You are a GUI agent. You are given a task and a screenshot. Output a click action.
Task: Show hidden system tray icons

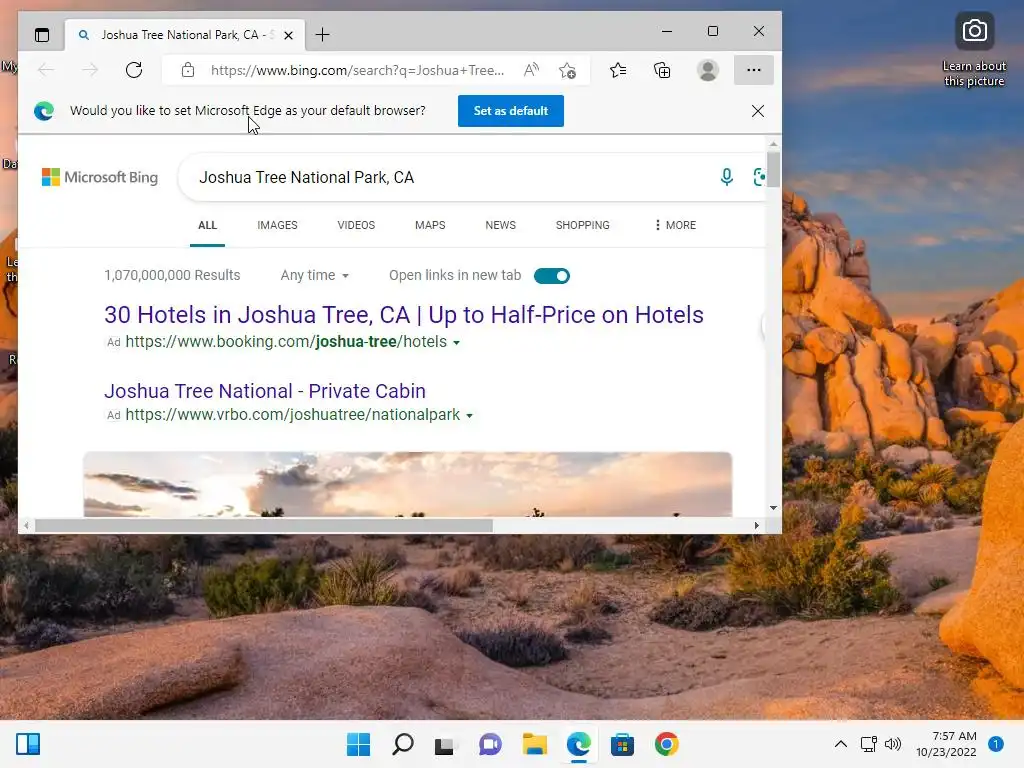pyautogui.click(x=841, y=744)
